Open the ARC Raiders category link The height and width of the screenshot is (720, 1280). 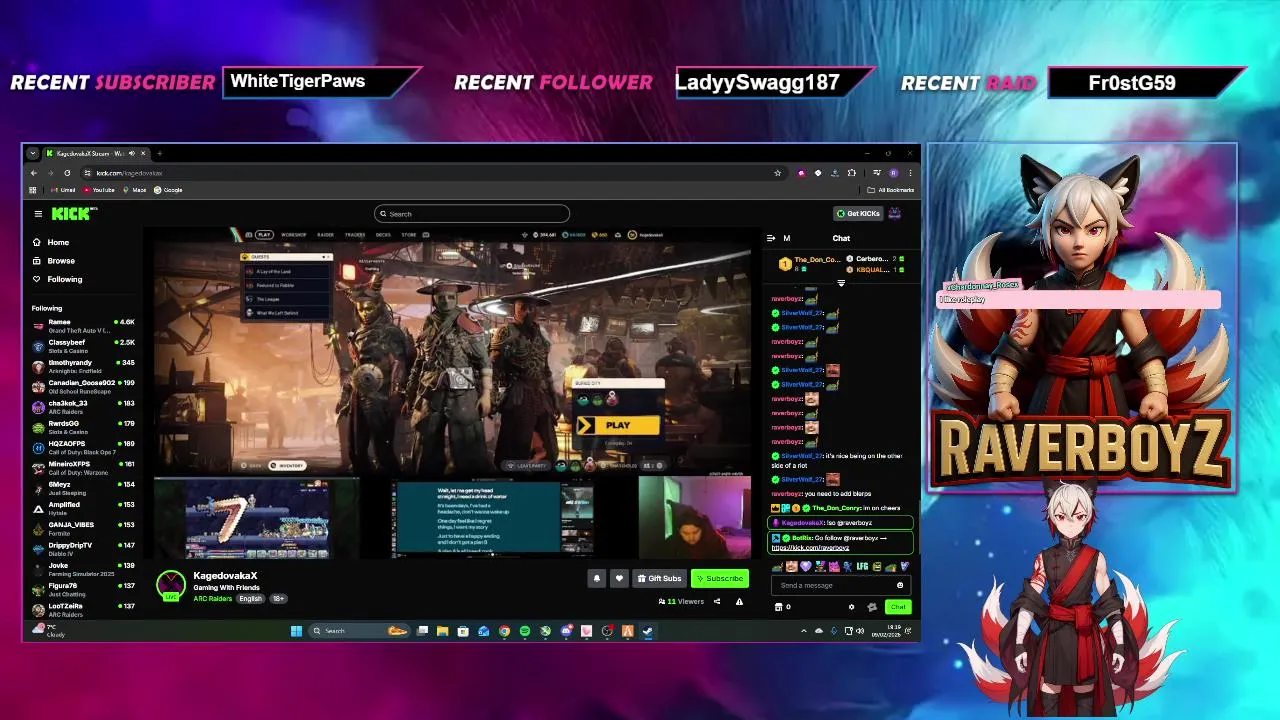213,598
